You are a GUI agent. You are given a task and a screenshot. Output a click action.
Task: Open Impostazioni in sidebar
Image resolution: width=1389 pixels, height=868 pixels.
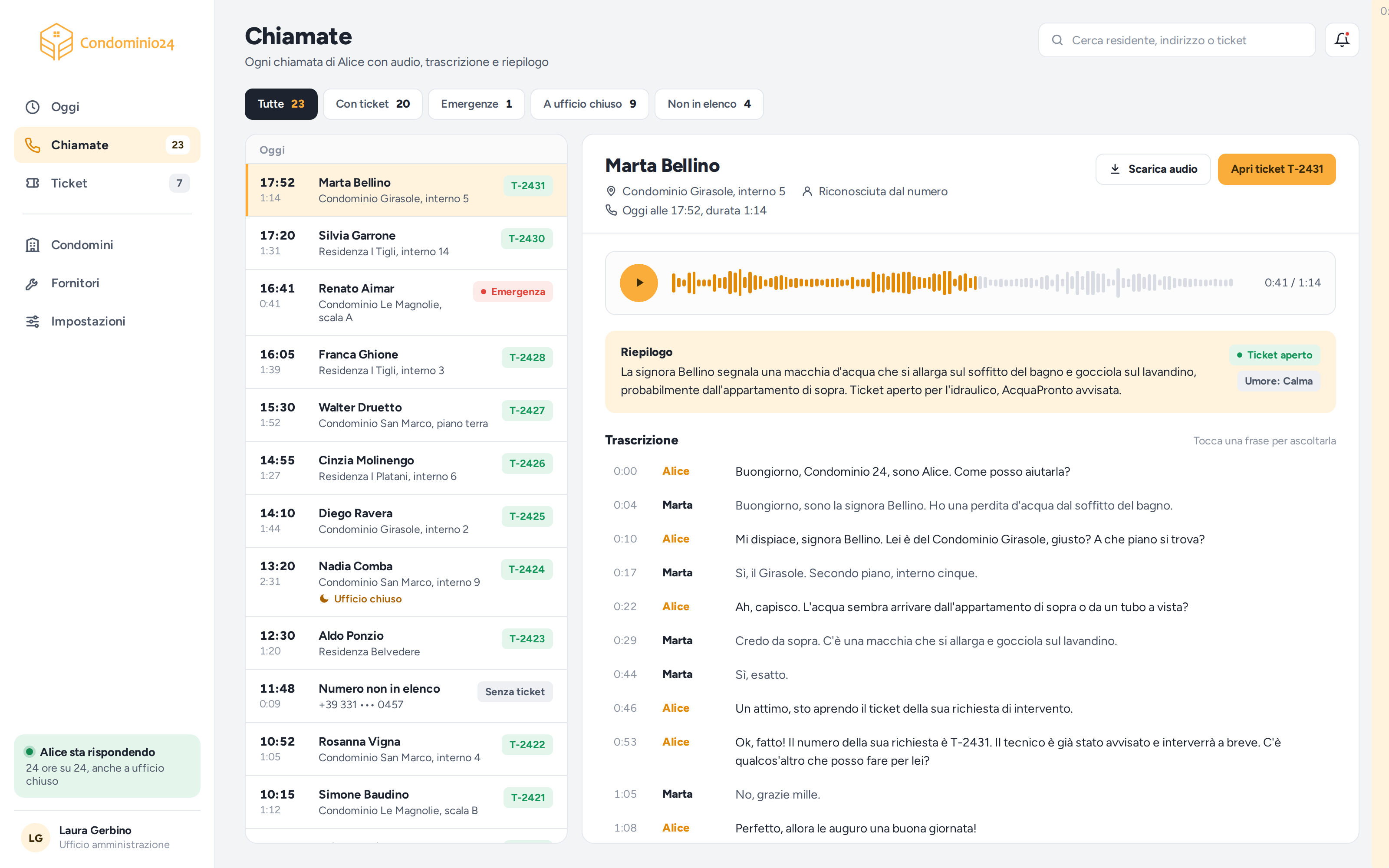coord(107,322)
